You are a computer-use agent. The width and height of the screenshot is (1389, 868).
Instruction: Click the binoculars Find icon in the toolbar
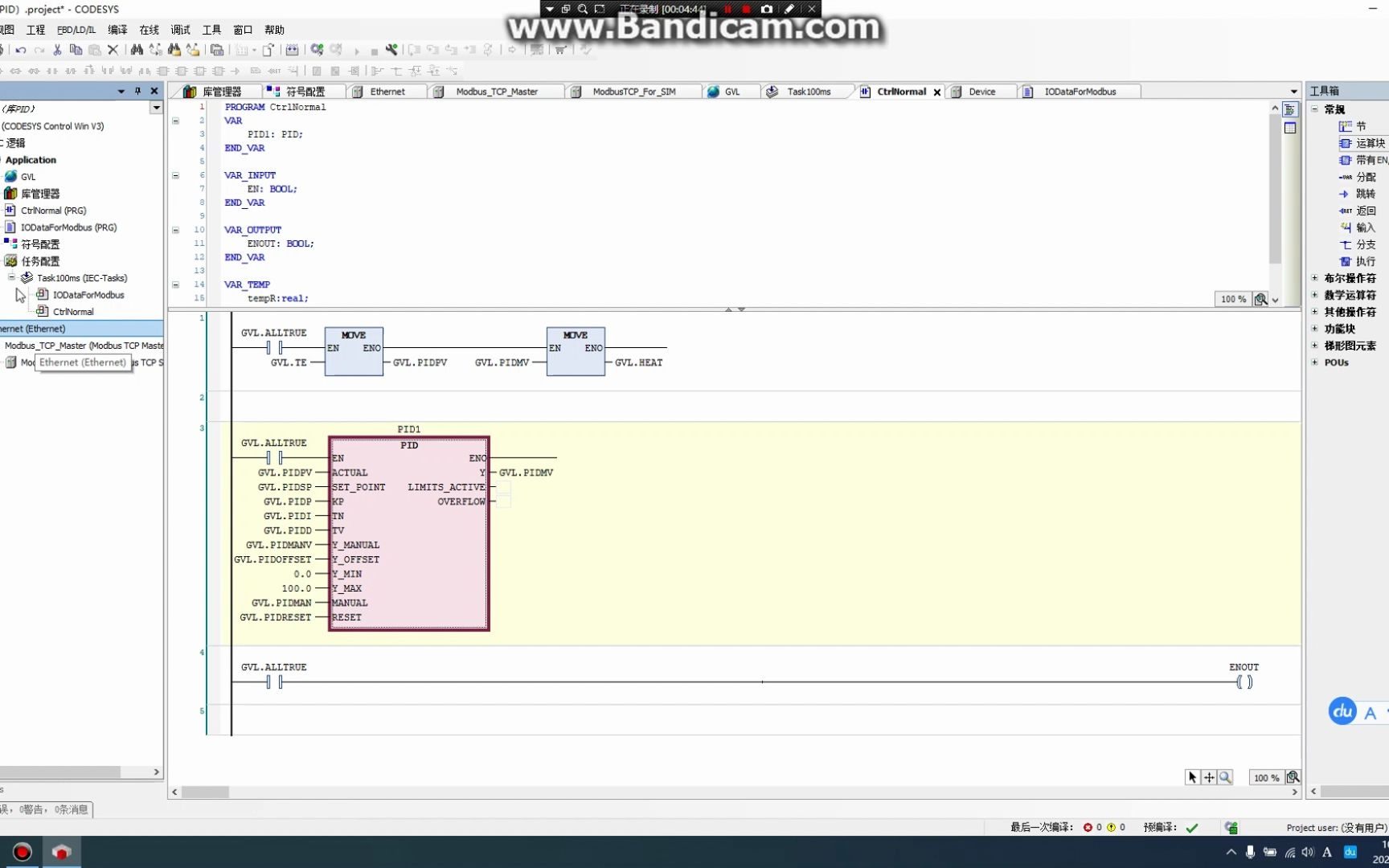(x=137, y=49)
